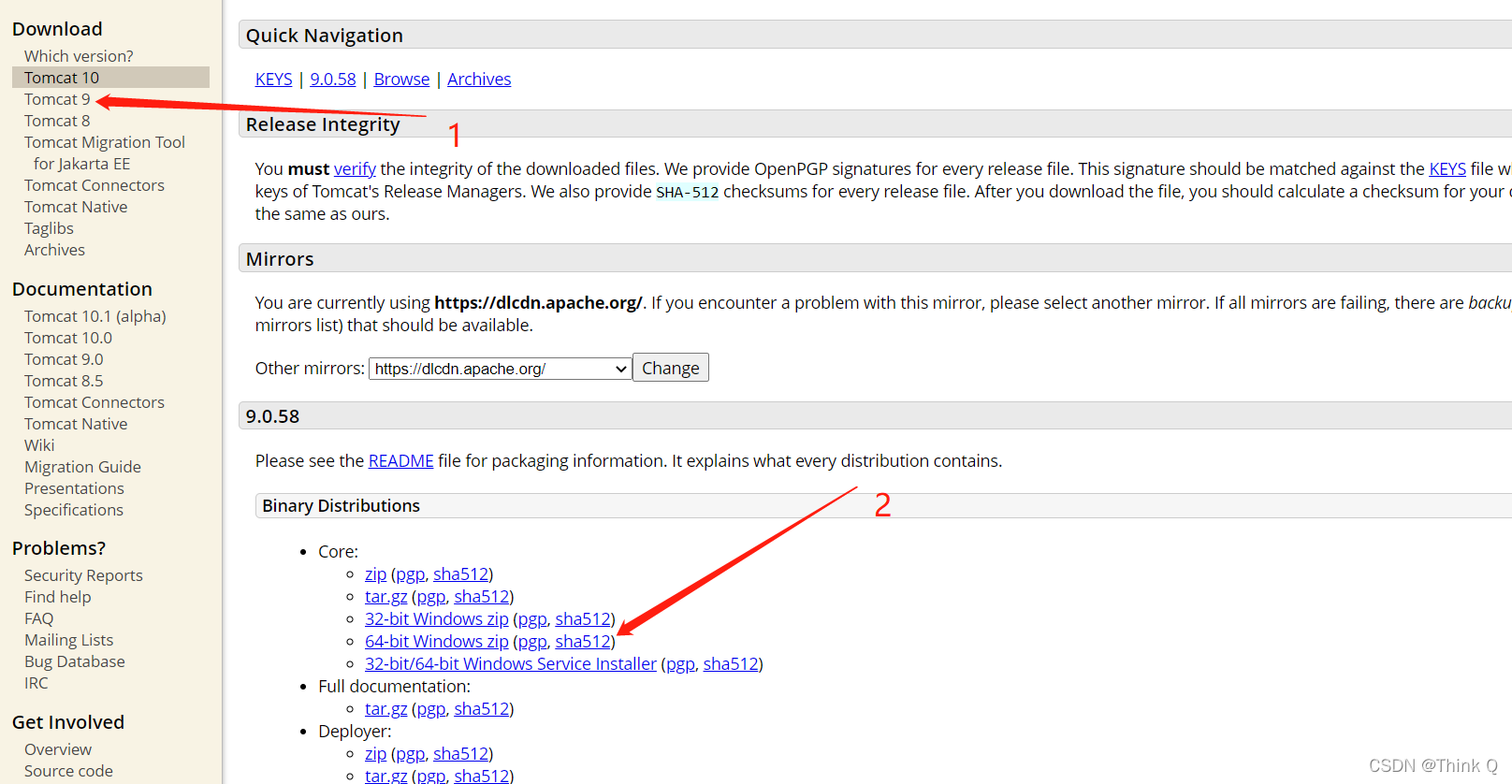Open Tomcat 10.0 documentation

tap(68, 338)
